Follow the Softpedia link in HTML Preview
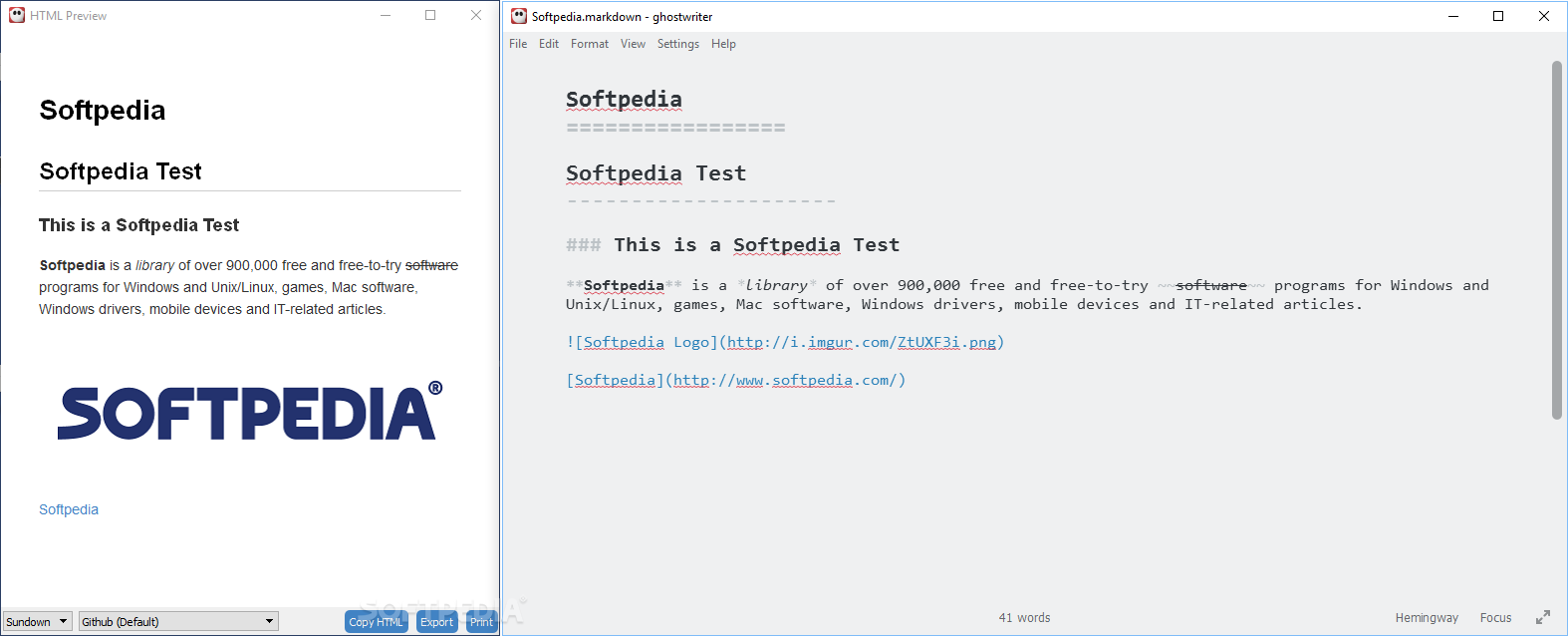The width and height of the screenshot is (1568, 636). [x=69, y=509]
